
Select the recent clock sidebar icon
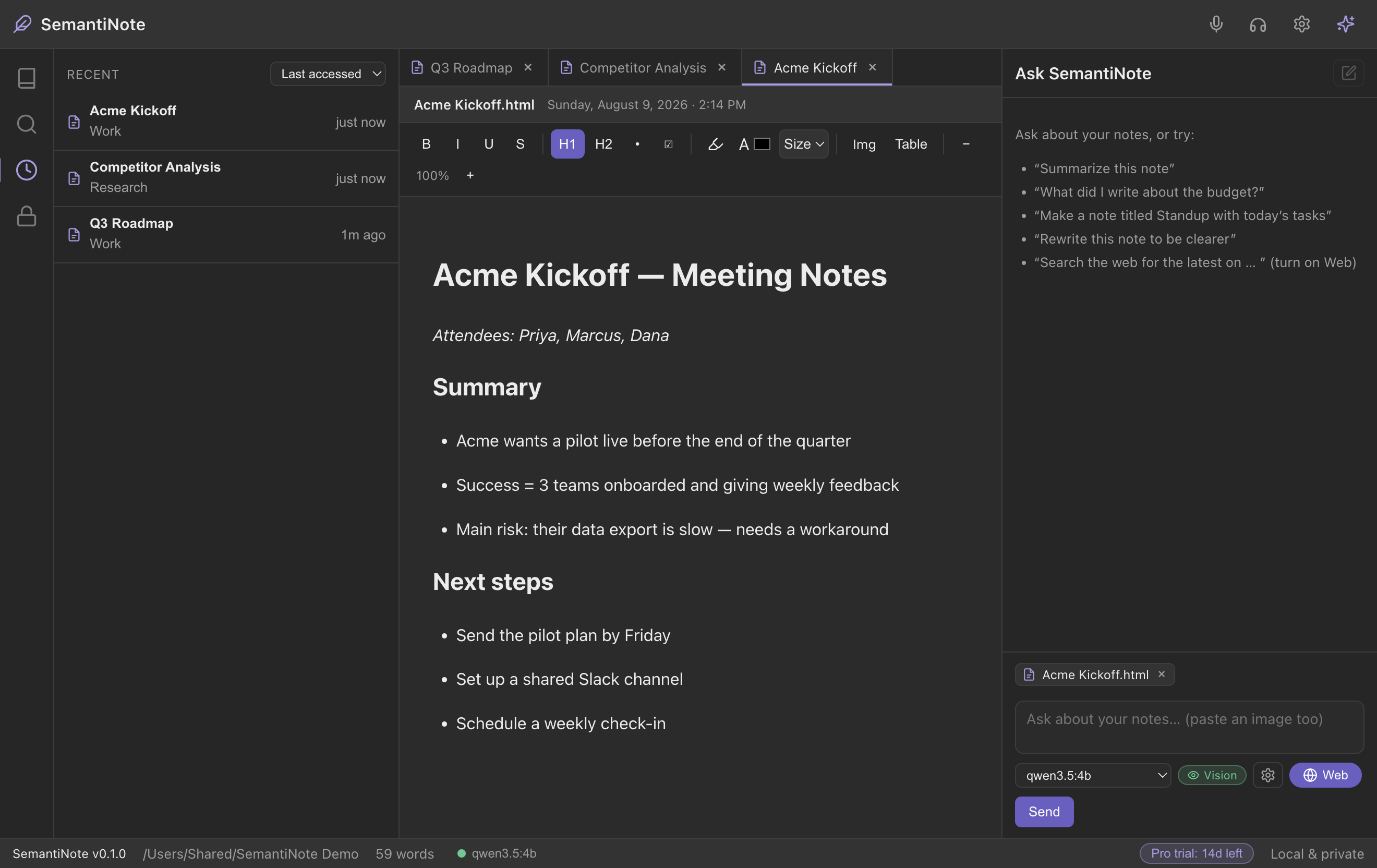coord(26,170)
